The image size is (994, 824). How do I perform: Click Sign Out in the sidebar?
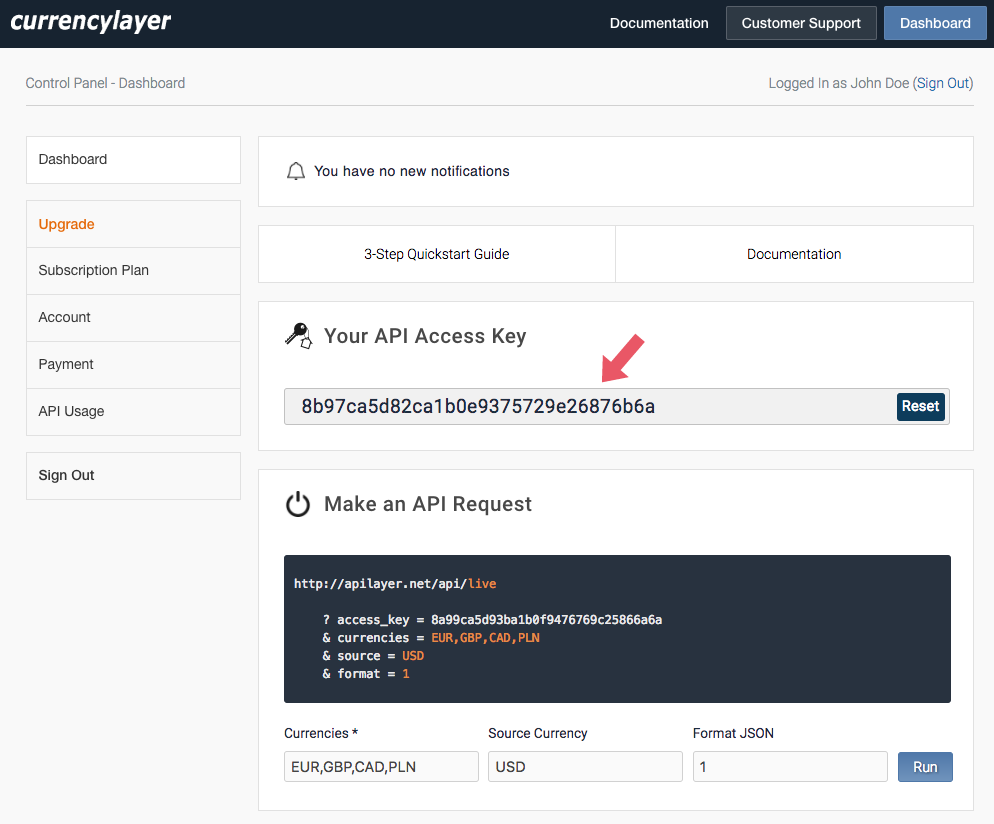coord(133,475)
